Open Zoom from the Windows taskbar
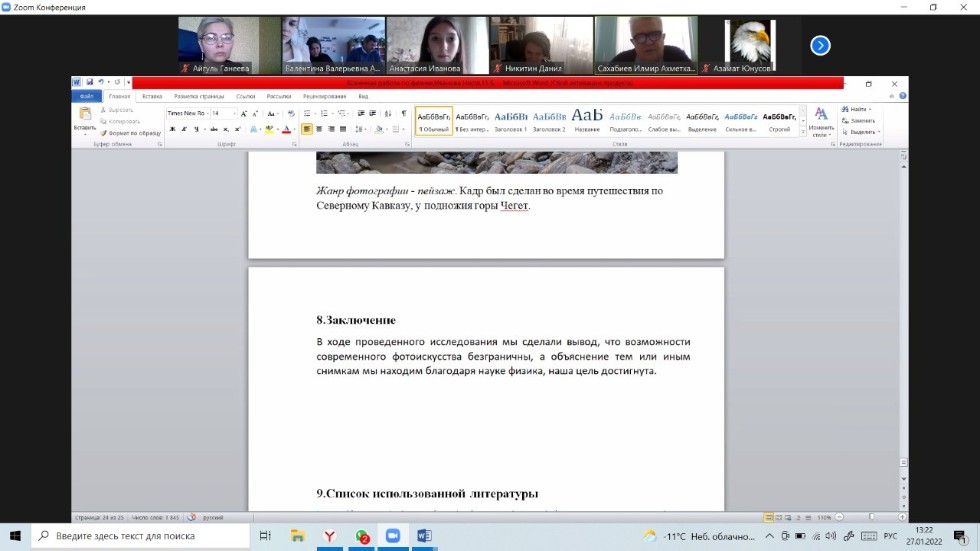This screenshot has width=980, height=551. (392, 536)
